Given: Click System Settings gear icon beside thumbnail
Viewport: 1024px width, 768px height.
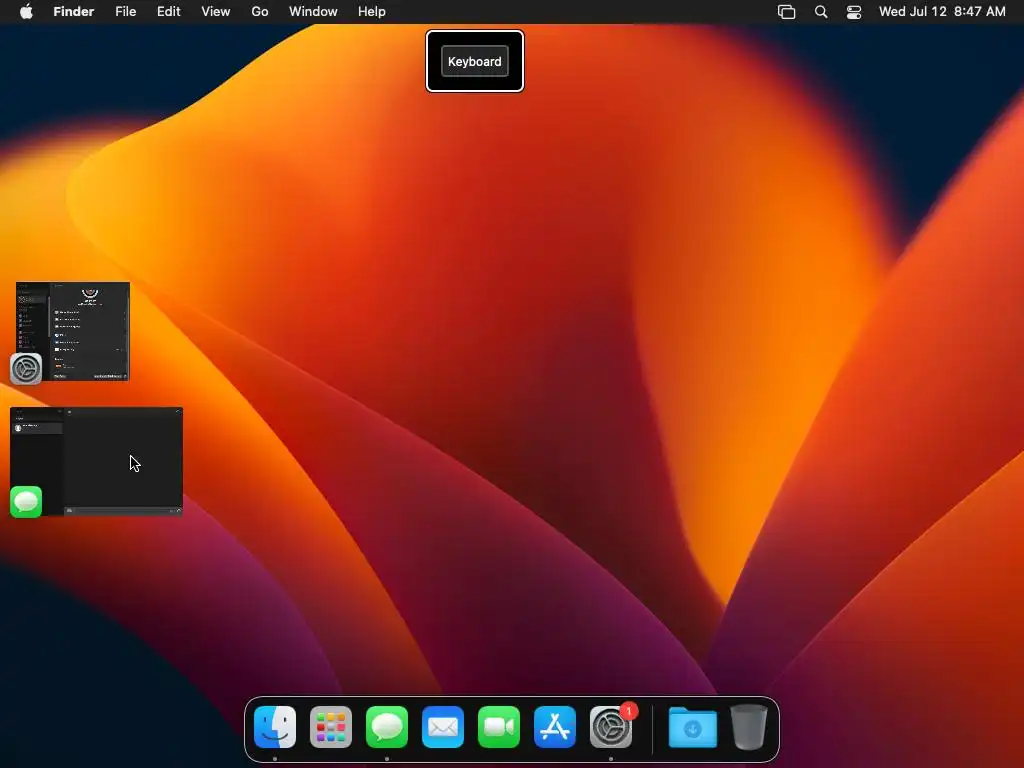Looking at the screenshot, I should (26, 369).
